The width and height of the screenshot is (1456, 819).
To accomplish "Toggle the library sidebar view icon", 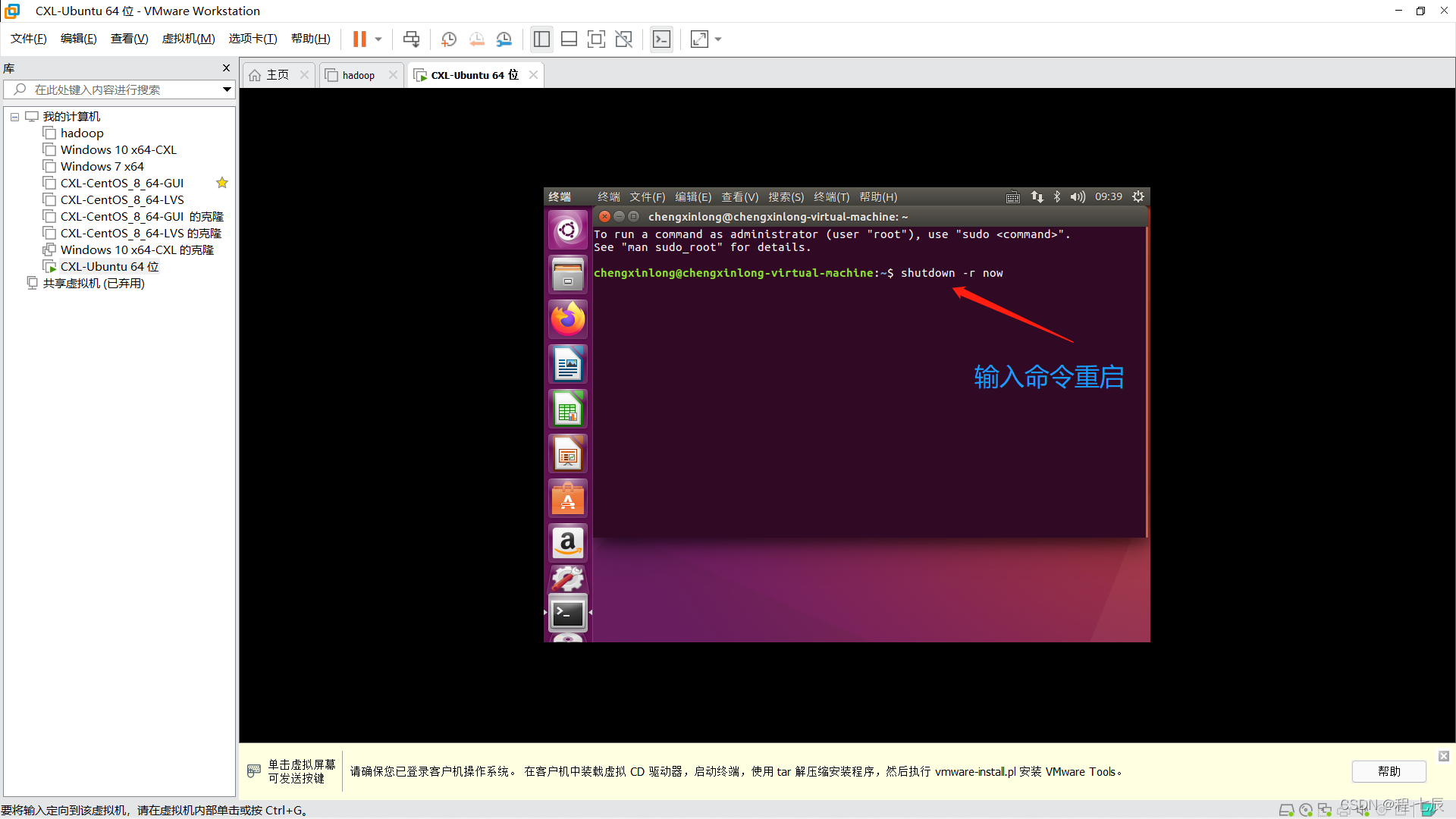I will coord(541,39).
